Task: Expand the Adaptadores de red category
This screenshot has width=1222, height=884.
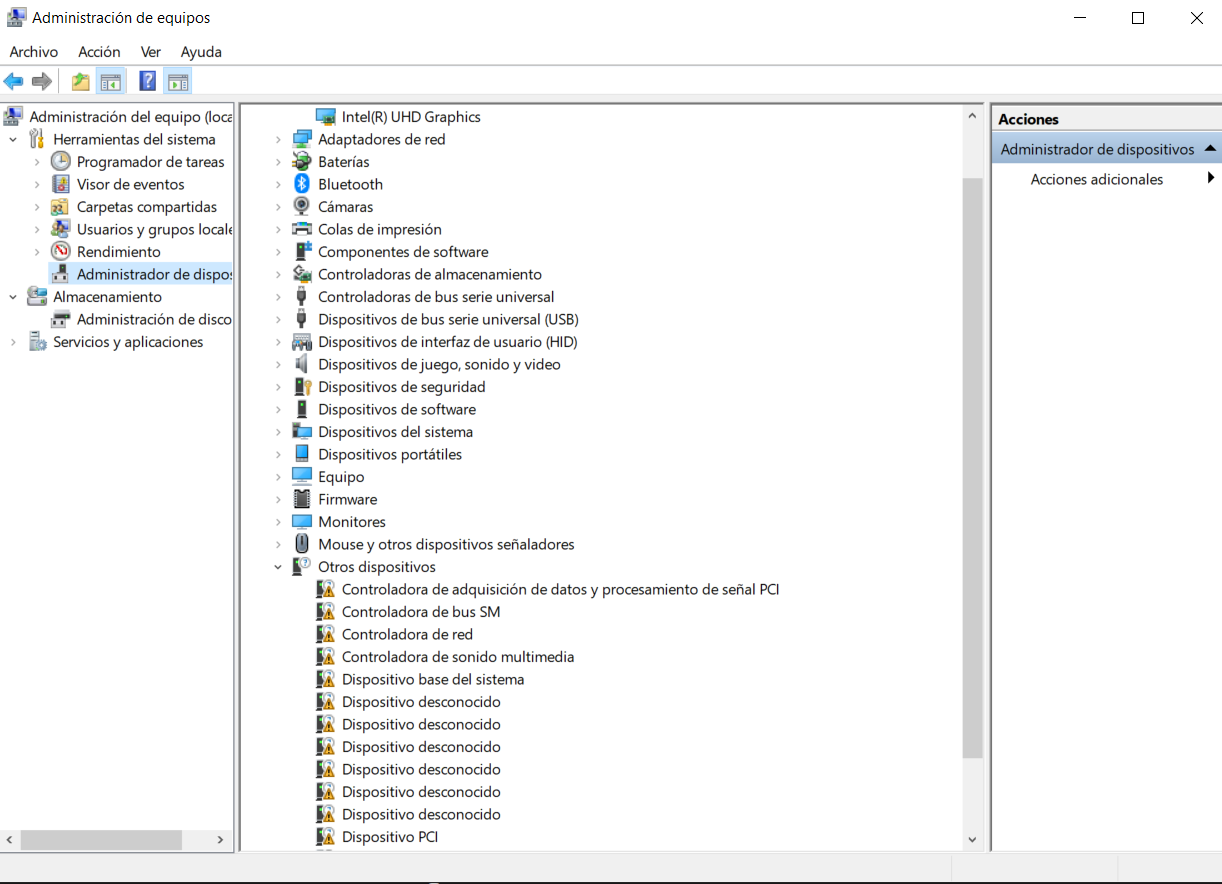Action: click(279, 139)
